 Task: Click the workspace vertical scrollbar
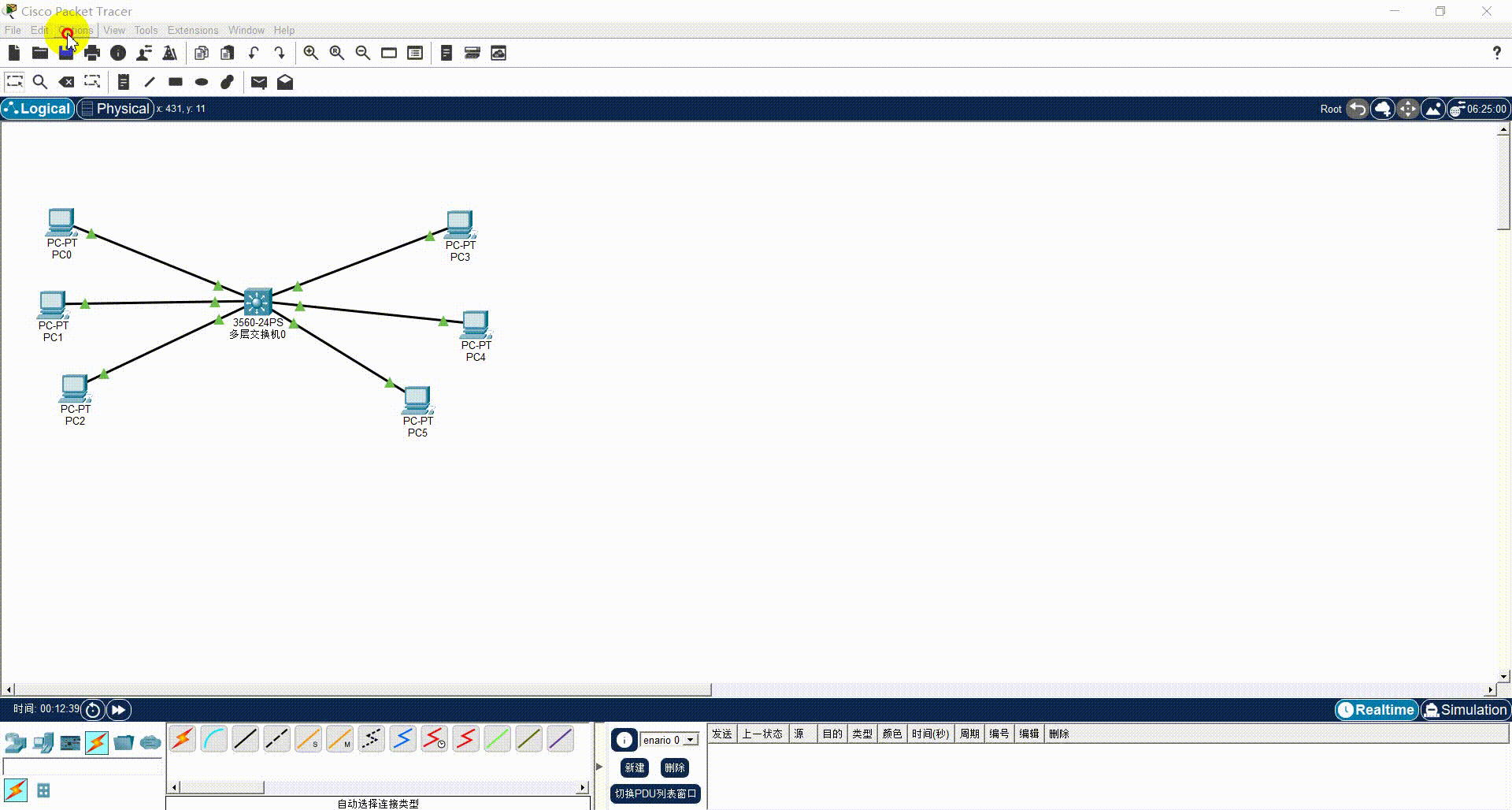coord(1503,181)
